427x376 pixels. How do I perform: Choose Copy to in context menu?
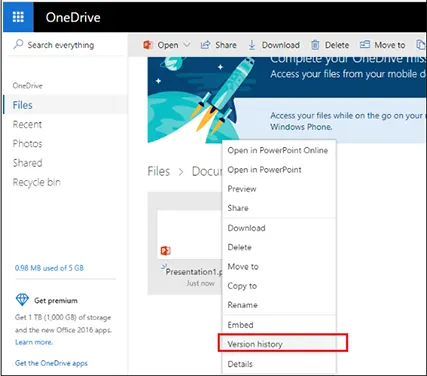tap(242, 286)
